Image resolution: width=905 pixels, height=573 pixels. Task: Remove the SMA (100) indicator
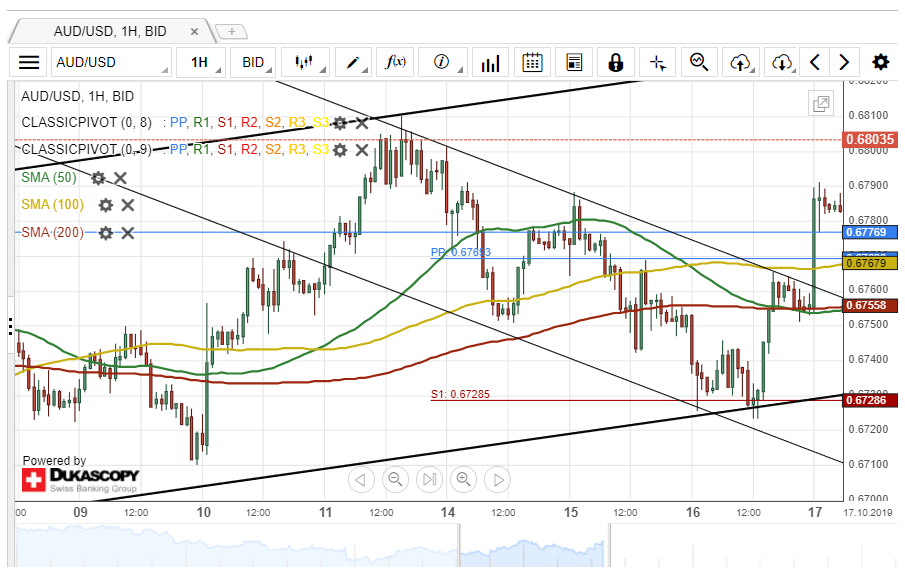tap(128, 205)
